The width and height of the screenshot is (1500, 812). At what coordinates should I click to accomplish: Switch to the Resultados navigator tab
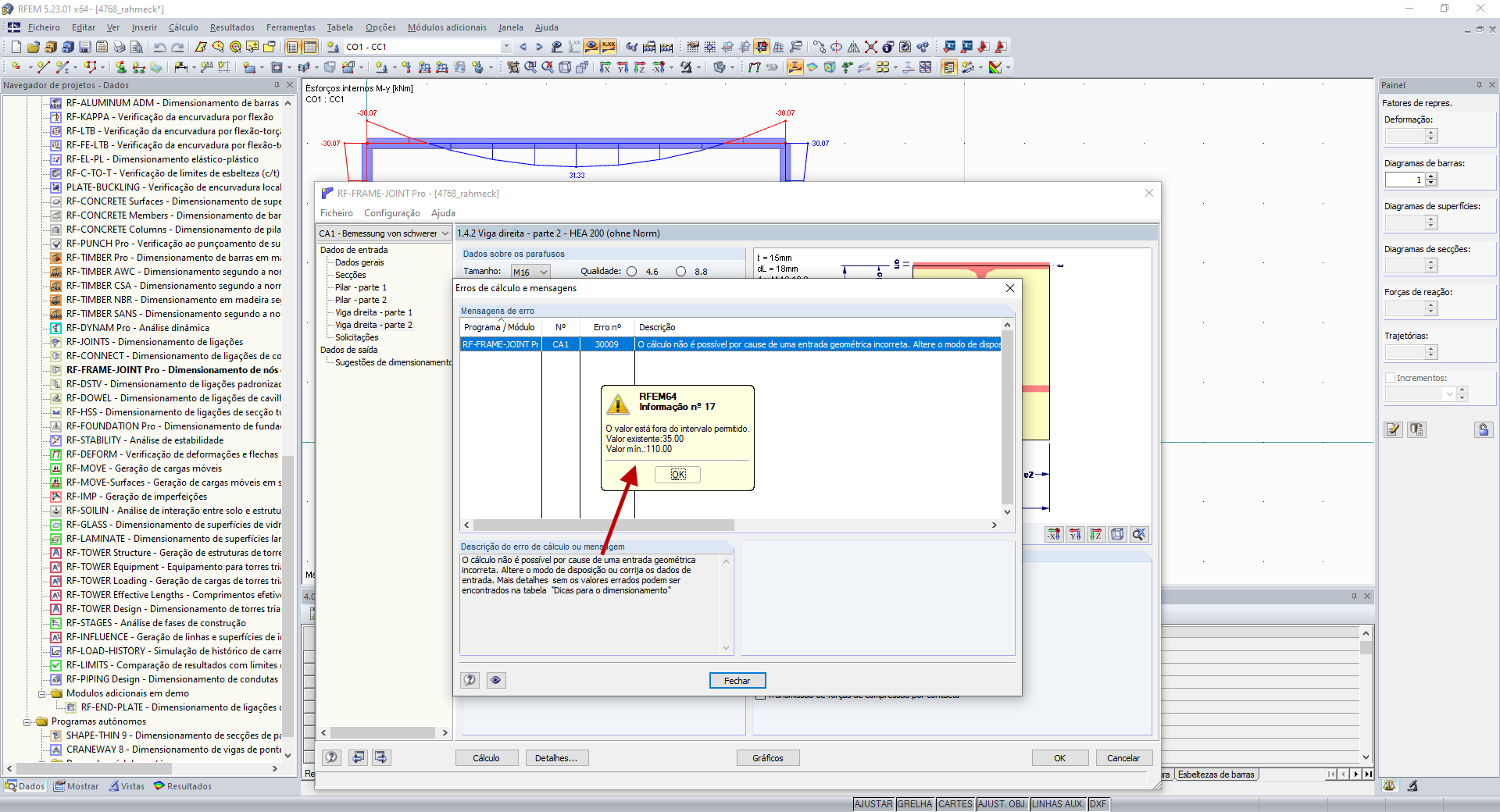click(x=183, y=786)
